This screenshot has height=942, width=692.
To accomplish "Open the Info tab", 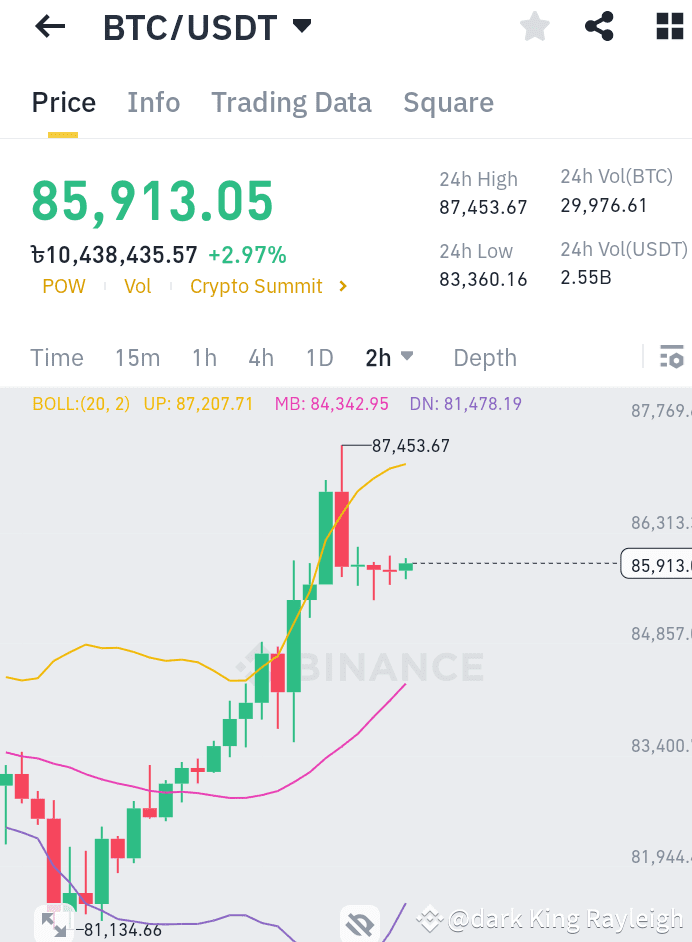I will pyautogui.click(x=153, y=102).
